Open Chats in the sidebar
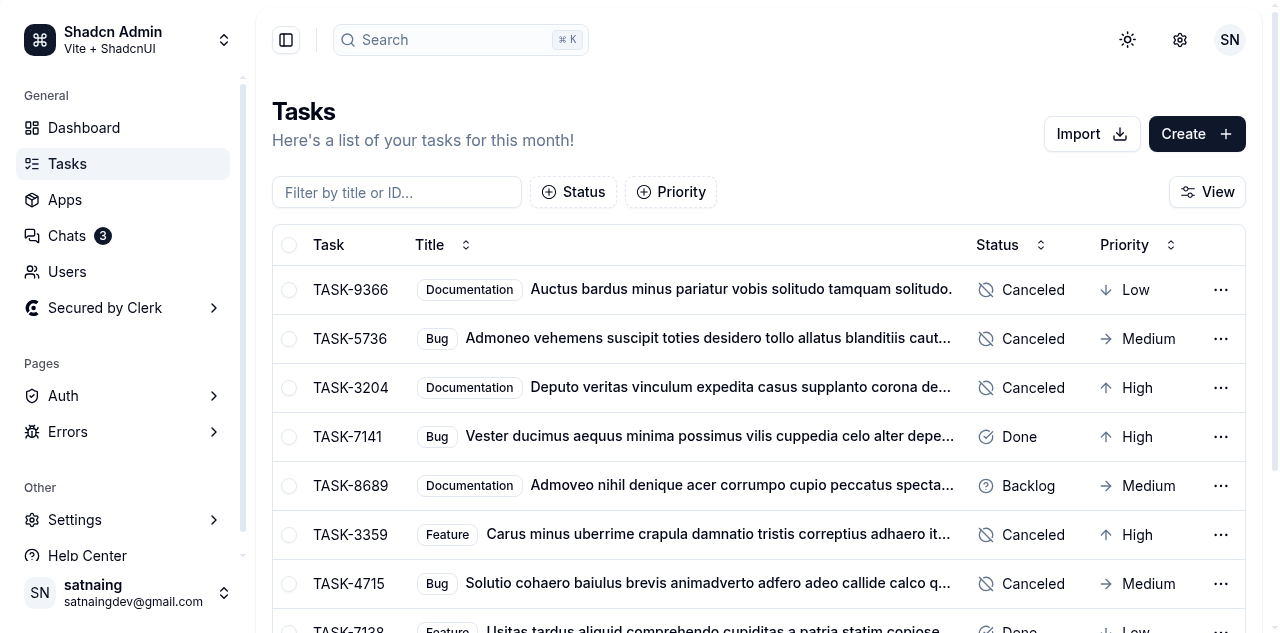 pos(123,236)
